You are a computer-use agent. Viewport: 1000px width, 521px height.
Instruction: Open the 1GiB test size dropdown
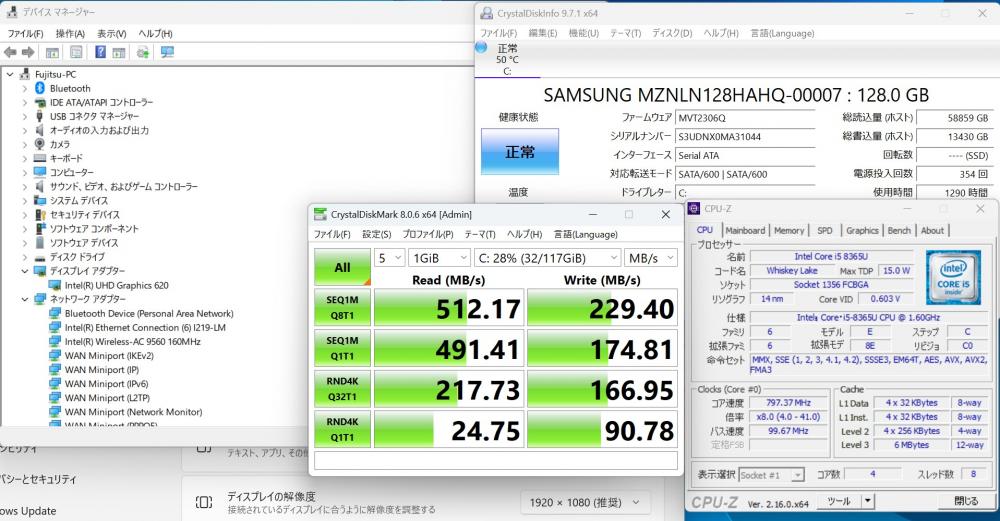(440, 258)
